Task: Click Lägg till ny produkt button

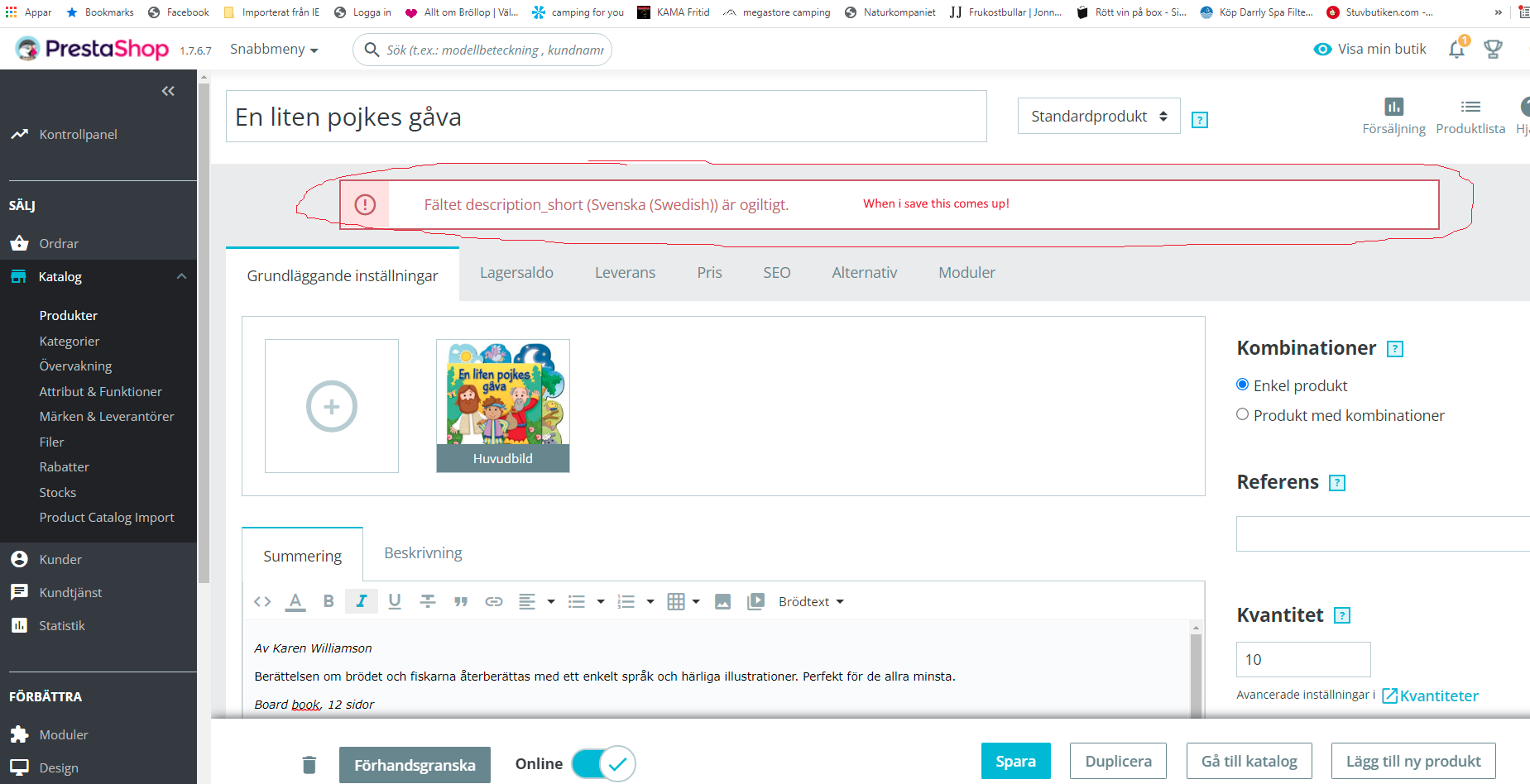Action: 1413,761
